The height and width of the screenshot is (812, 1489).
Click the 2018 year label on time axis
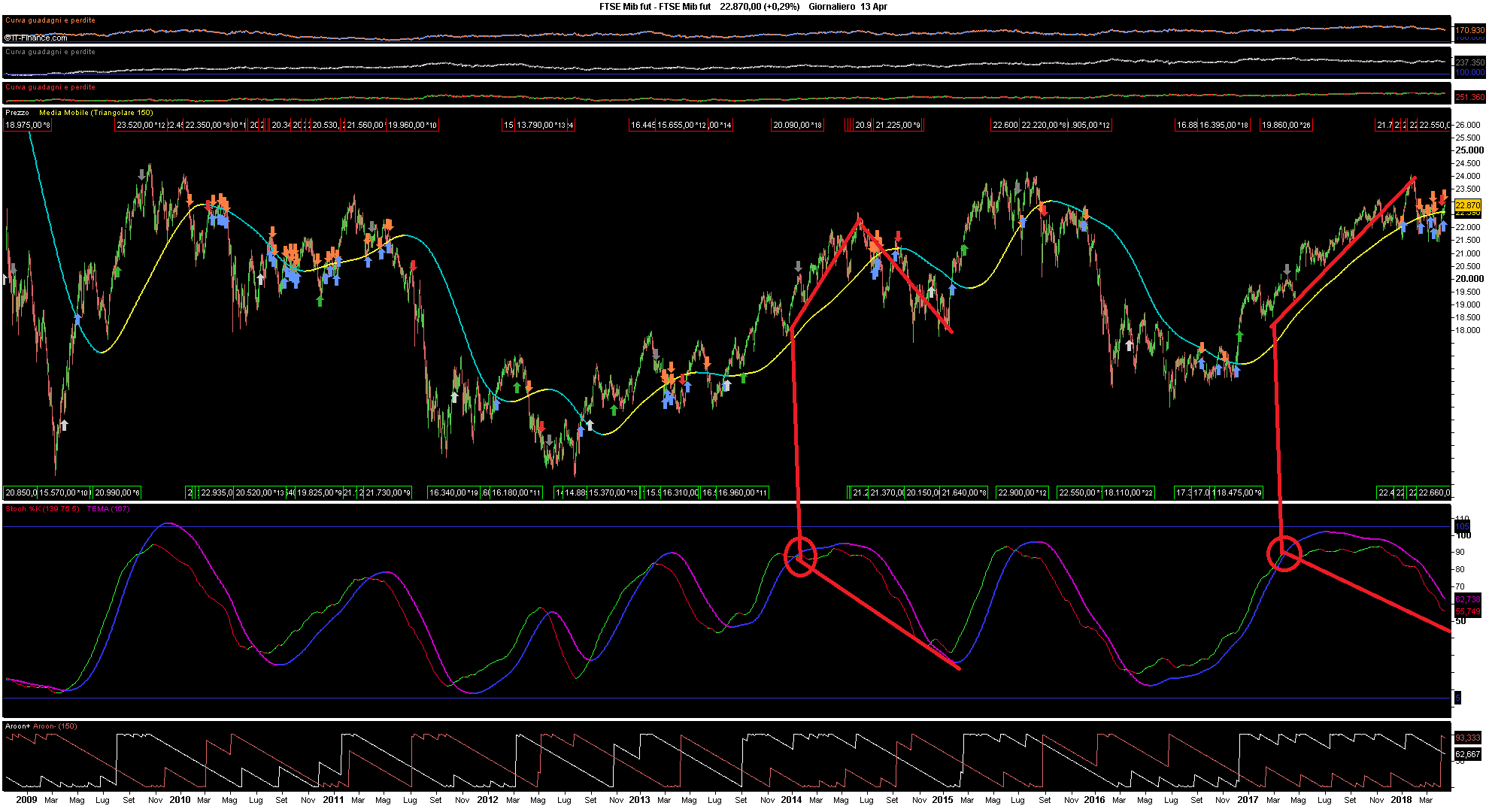click(1401, 800)
